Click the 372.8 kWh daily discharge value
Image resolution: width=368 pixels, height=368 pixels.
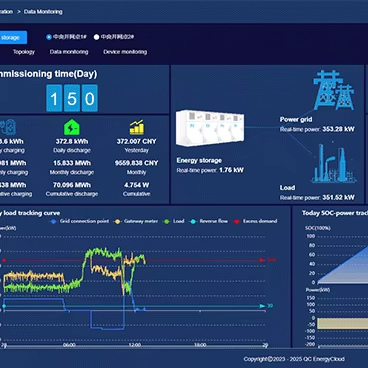72,141
